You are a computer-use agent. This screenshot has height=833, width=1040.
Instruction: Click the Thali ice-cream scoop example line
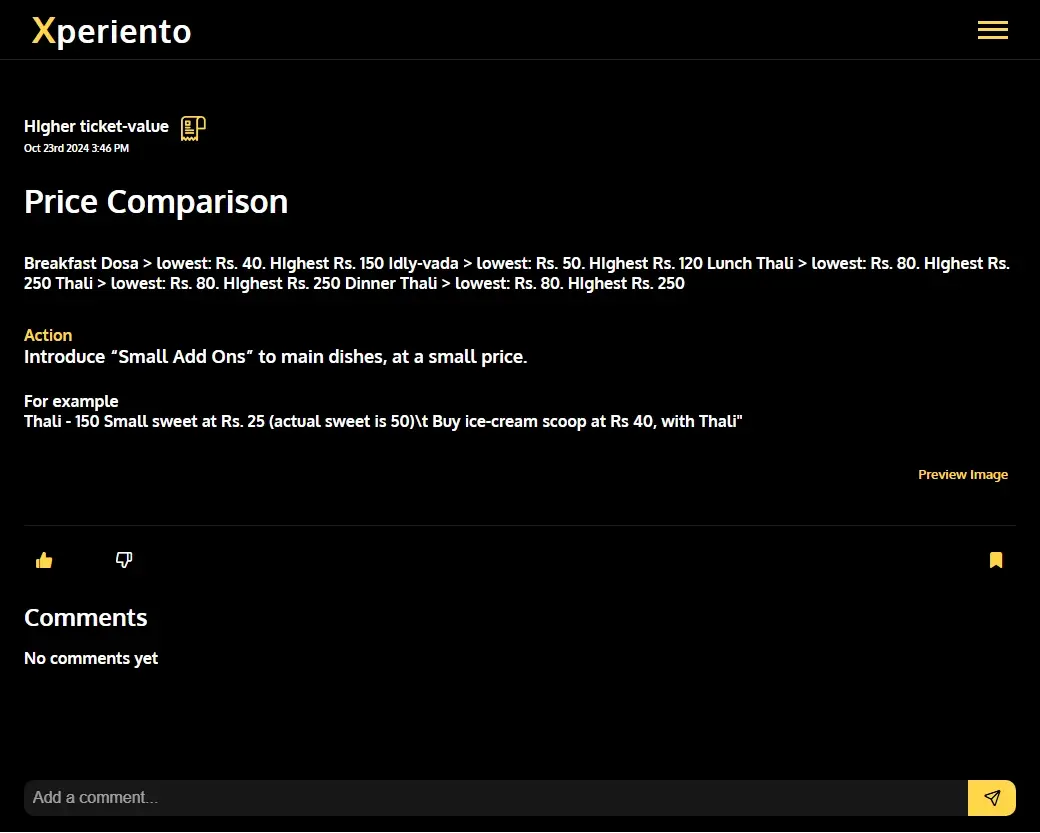(x=383, y=421)
